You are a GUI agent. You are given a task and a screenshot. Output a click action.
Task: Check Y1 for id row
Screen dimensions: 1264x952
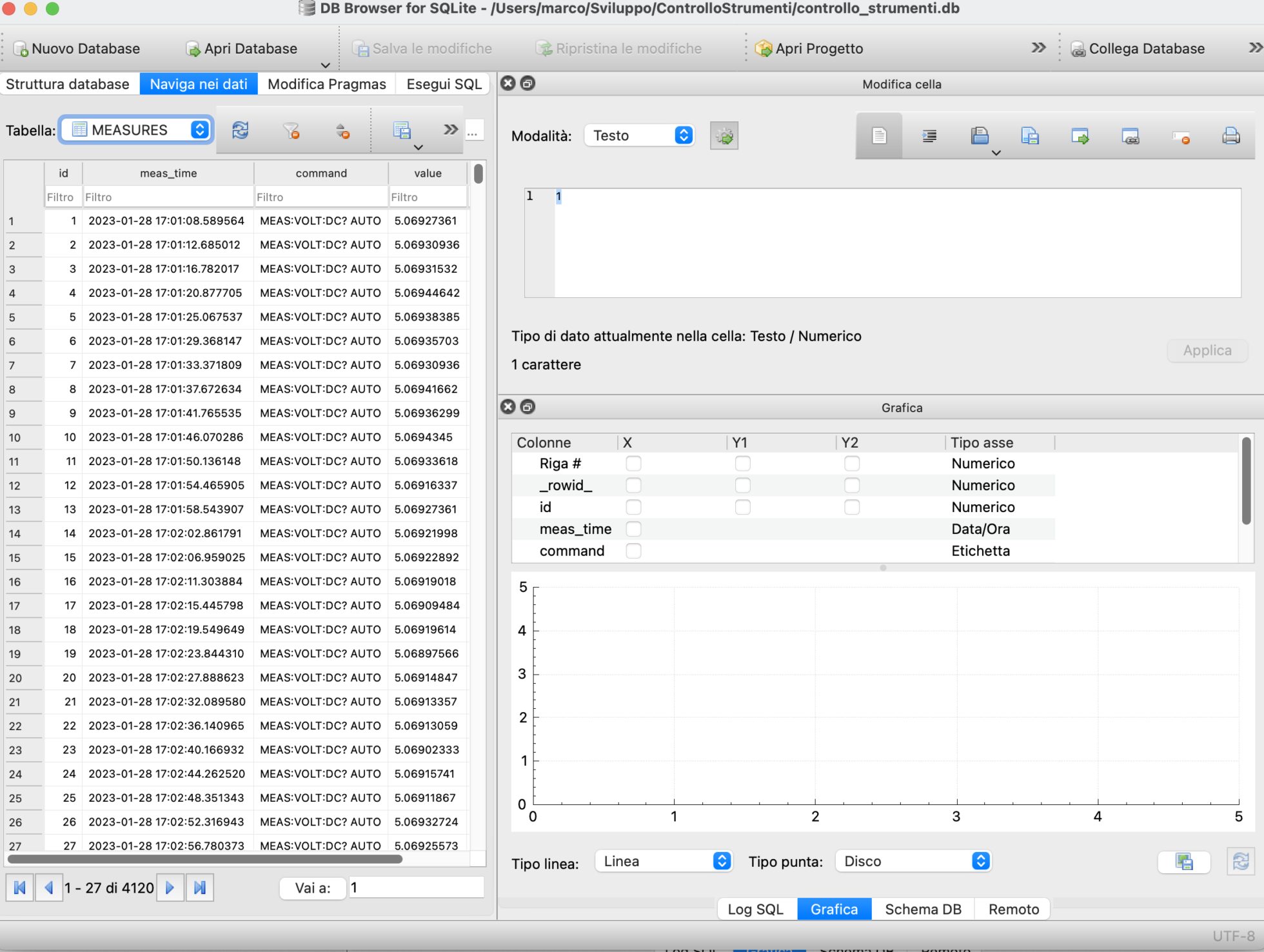tap(743, 507)
